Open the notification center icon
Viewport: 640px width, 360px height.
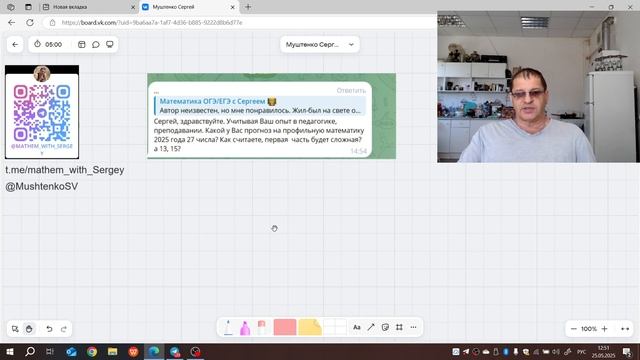point(627,352)
